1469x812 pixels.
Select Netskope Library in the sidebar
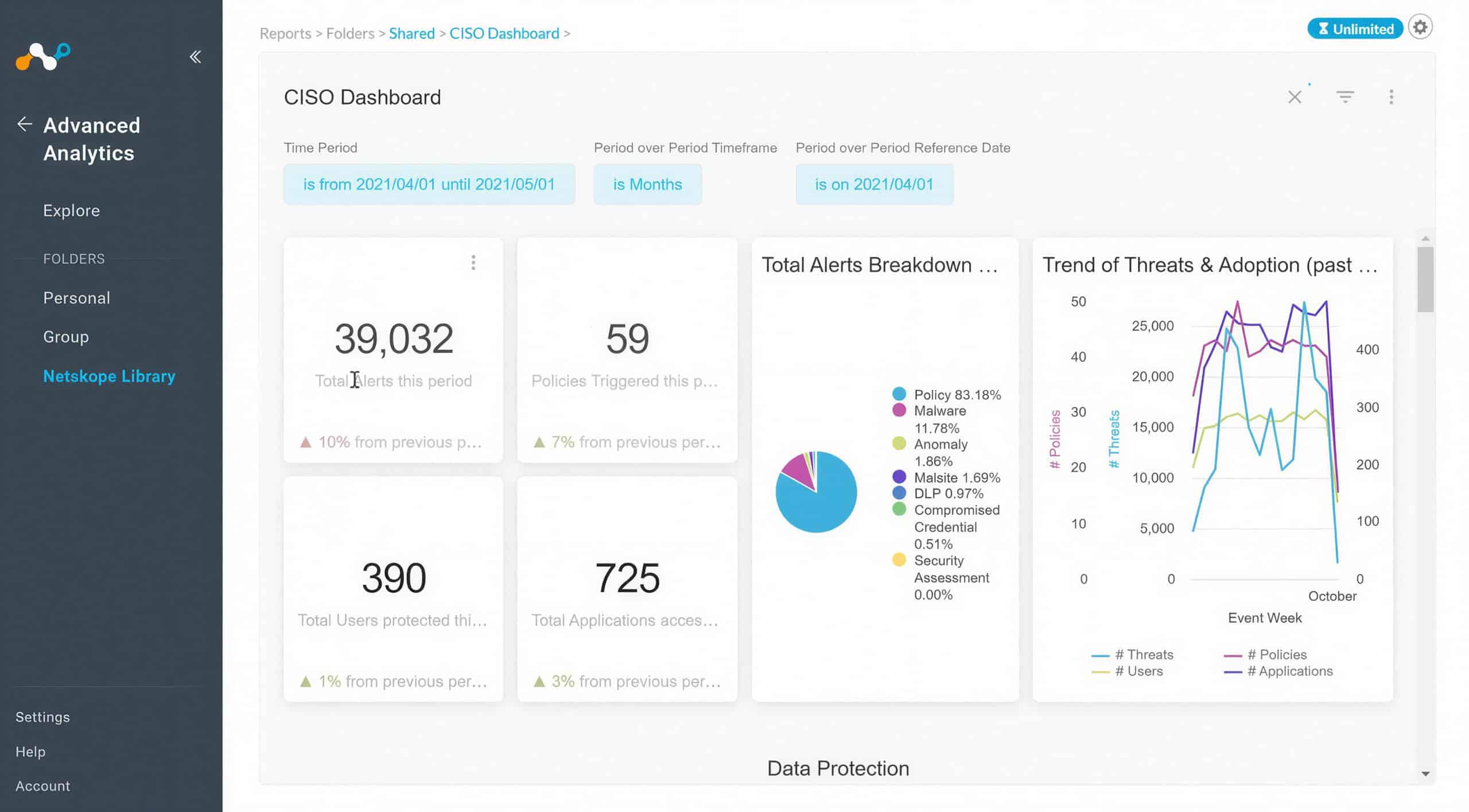tap(109, 376)
